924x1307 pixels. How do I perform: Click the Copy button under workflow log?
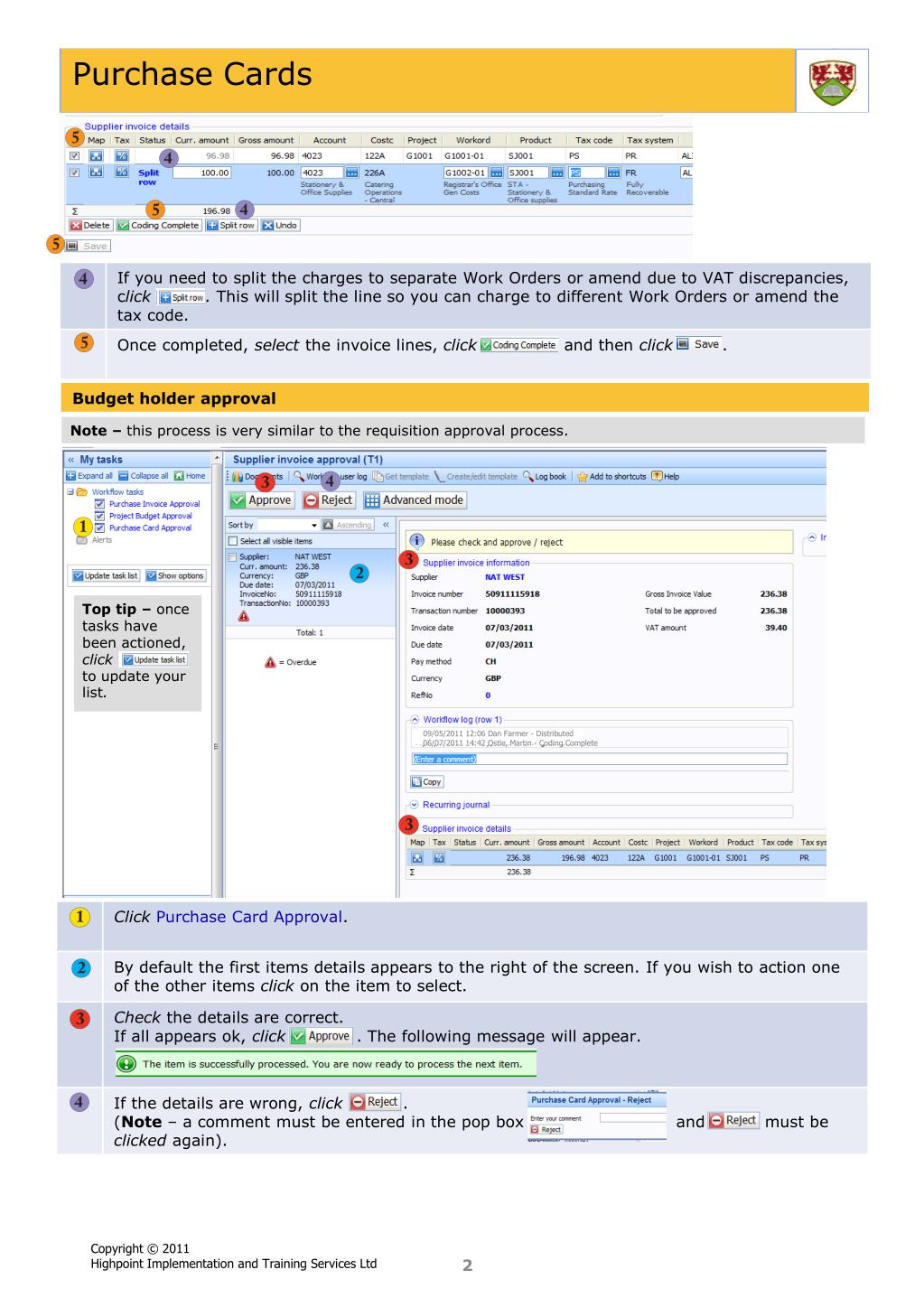pos(428,782)
